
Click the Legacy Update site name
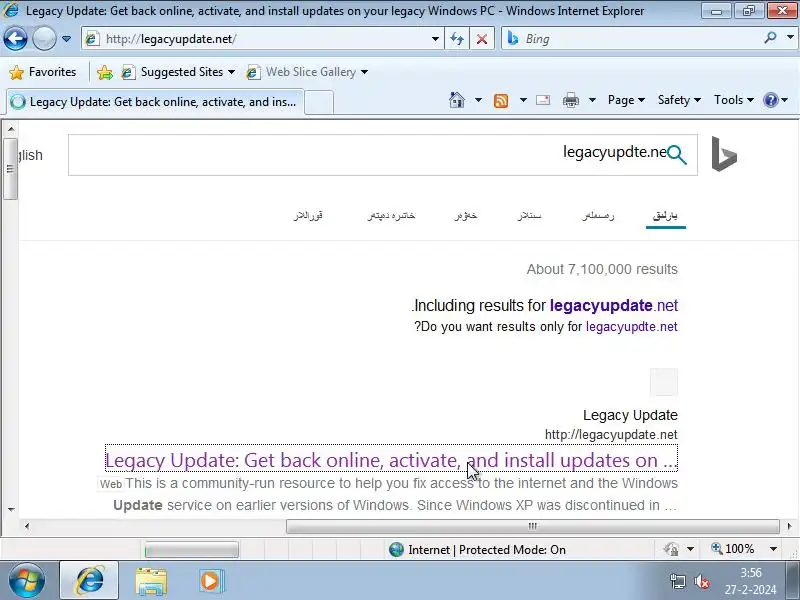point(630,415)
